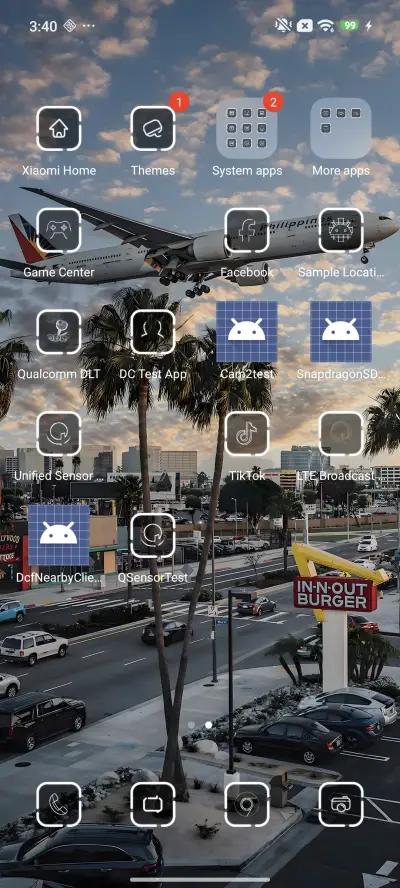Open the Phone dialer in the dock
Image resolution: width=400 pixels, height=888 pixels.
click(x=59, y=805)
